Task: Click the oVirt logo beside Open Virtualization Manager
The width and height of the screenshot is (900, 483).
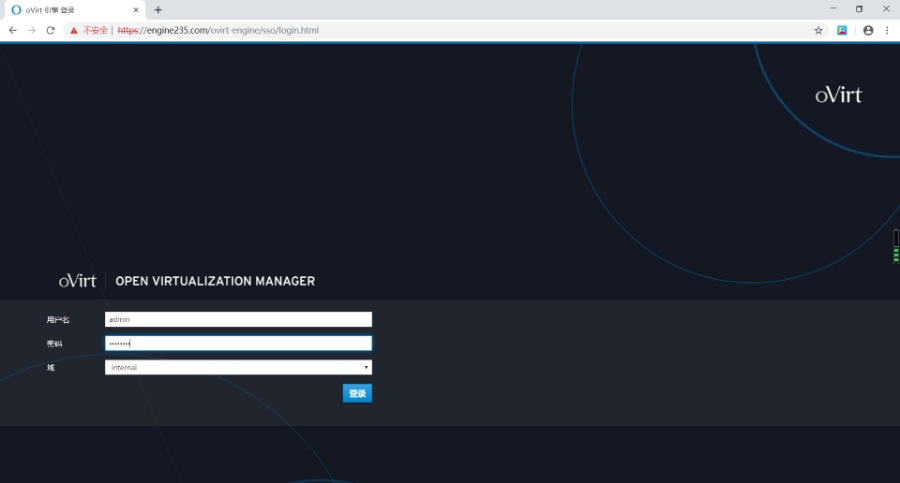Action: 77,281
